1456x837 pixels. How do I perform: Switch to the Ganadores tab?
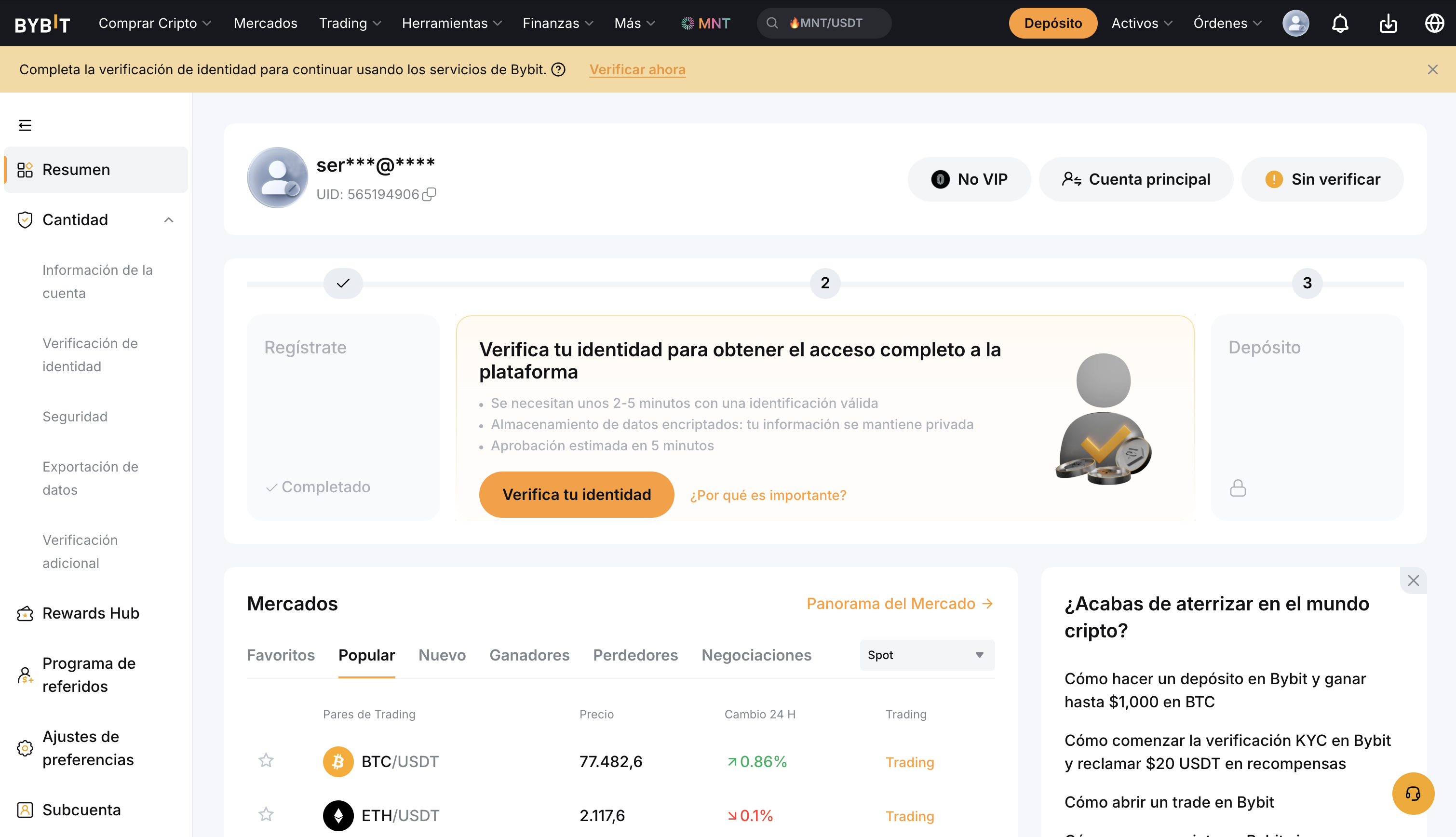pyautogui.click(x=529, y=655)
